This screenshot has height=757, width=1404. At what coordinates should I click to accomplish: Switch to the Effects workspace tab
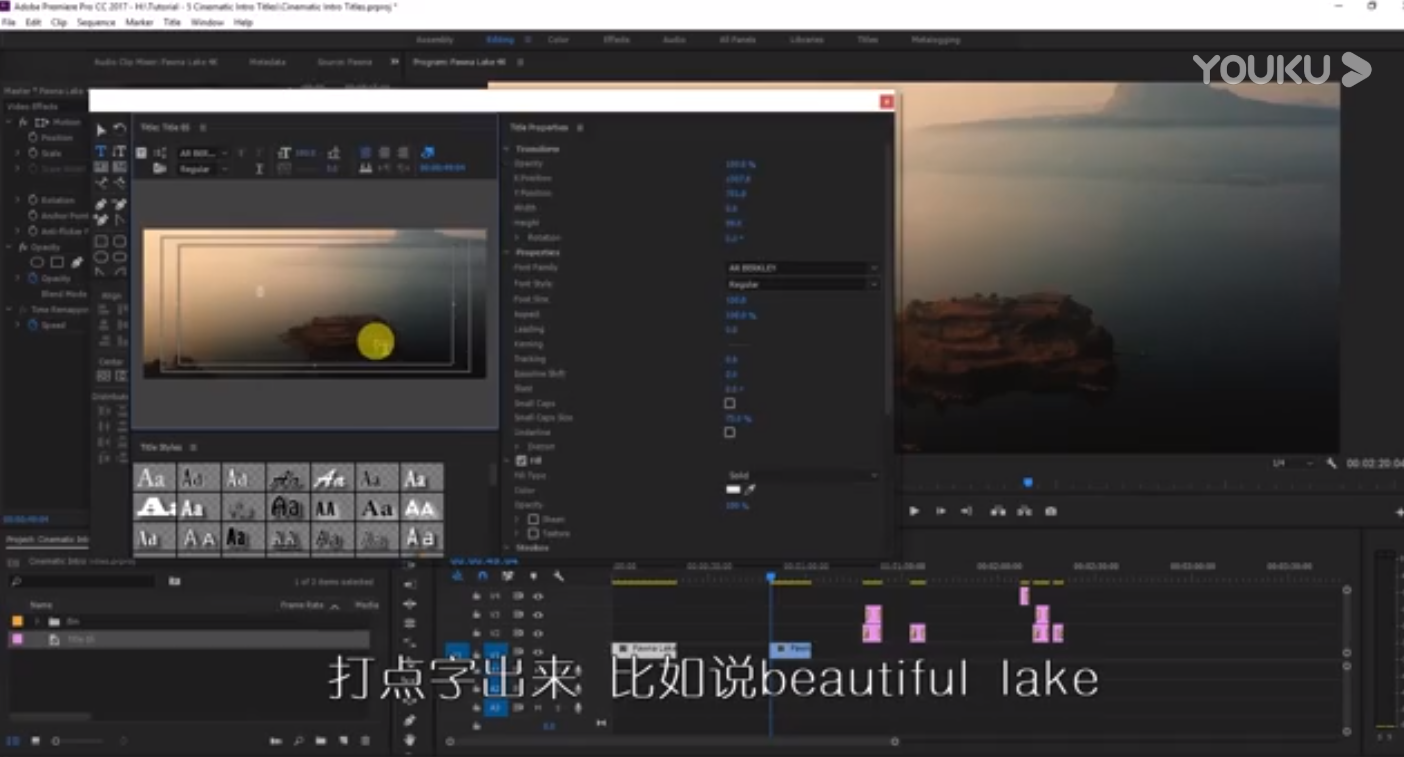point(616,40)
